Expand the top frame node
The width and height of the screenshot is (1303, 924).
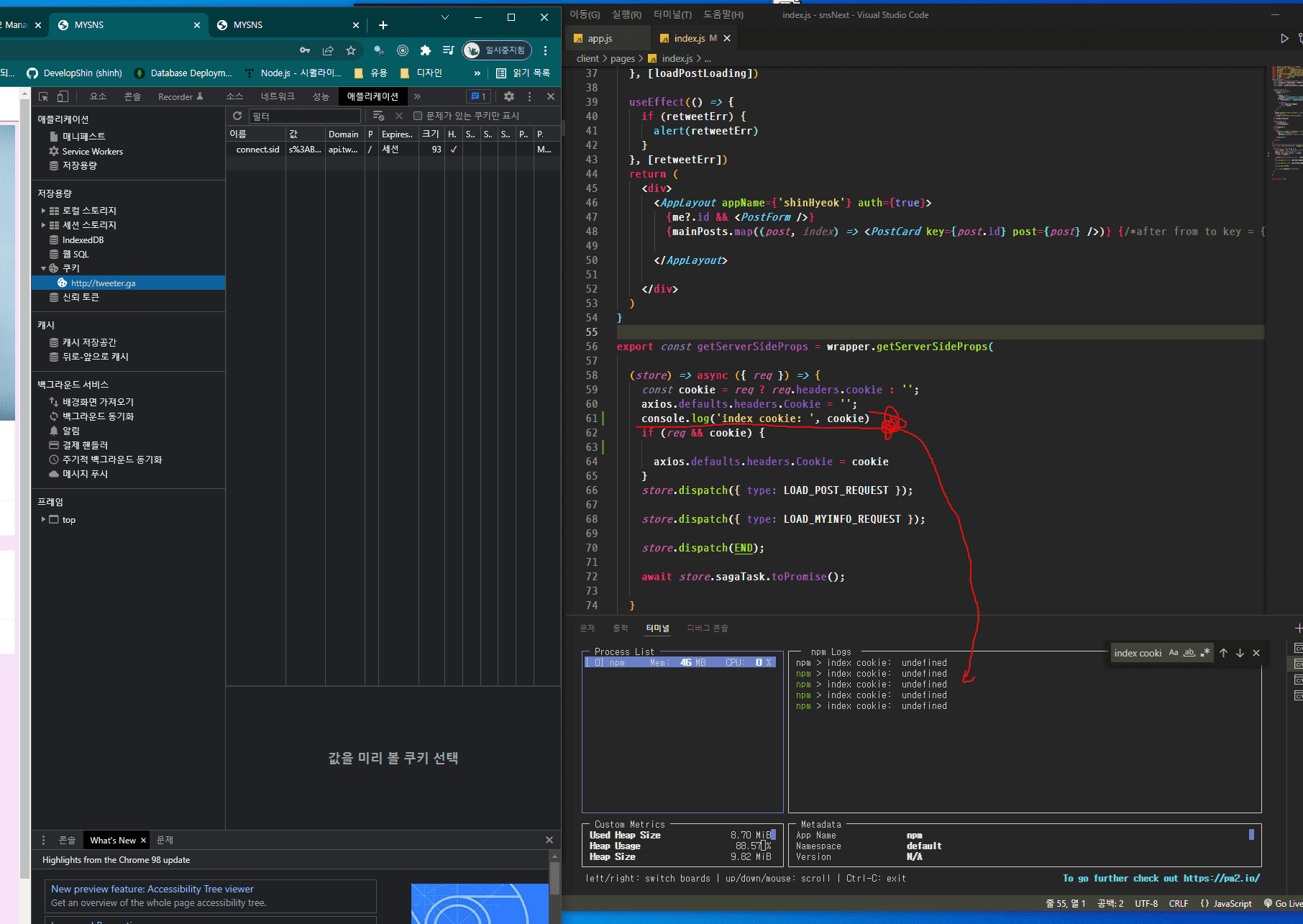(43, 519)
